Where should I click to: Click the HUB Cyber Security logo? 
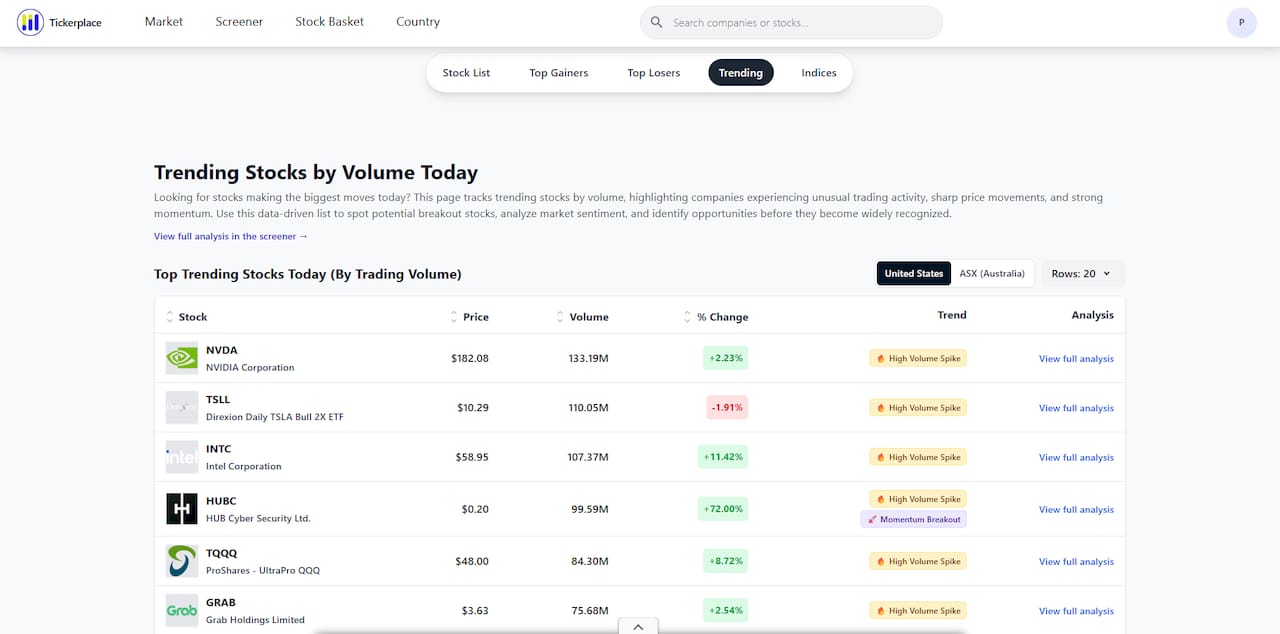tap(182, 509)
